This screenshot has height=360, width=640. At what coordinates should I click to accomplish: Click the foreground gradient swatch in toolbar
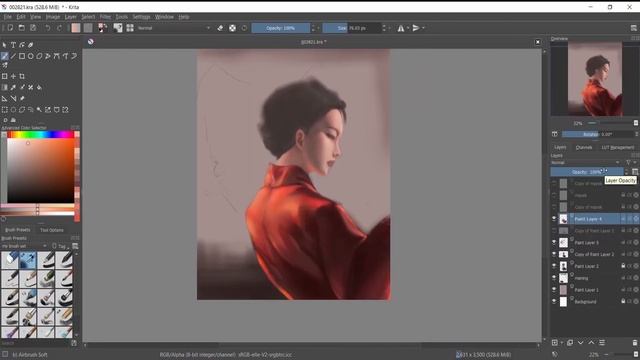coord(76,28)
